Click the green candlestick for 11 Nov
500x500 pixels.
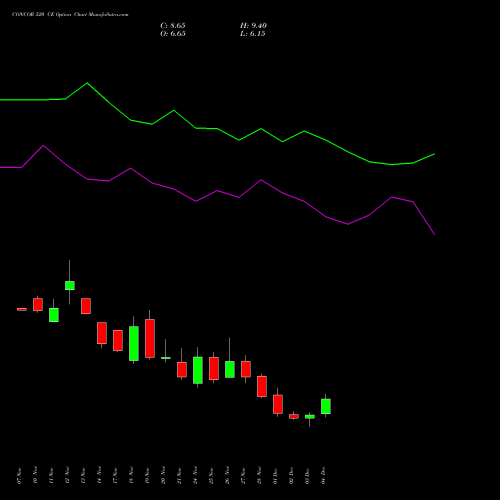tap(54, 315)
